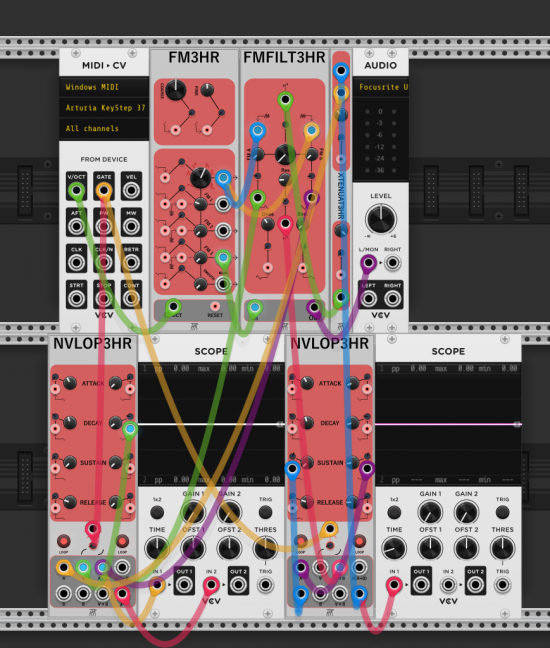Toggle right LOOP button on left NVLOP3HR
The width and height of the screenshot is (550, 648).
[122, 541]
